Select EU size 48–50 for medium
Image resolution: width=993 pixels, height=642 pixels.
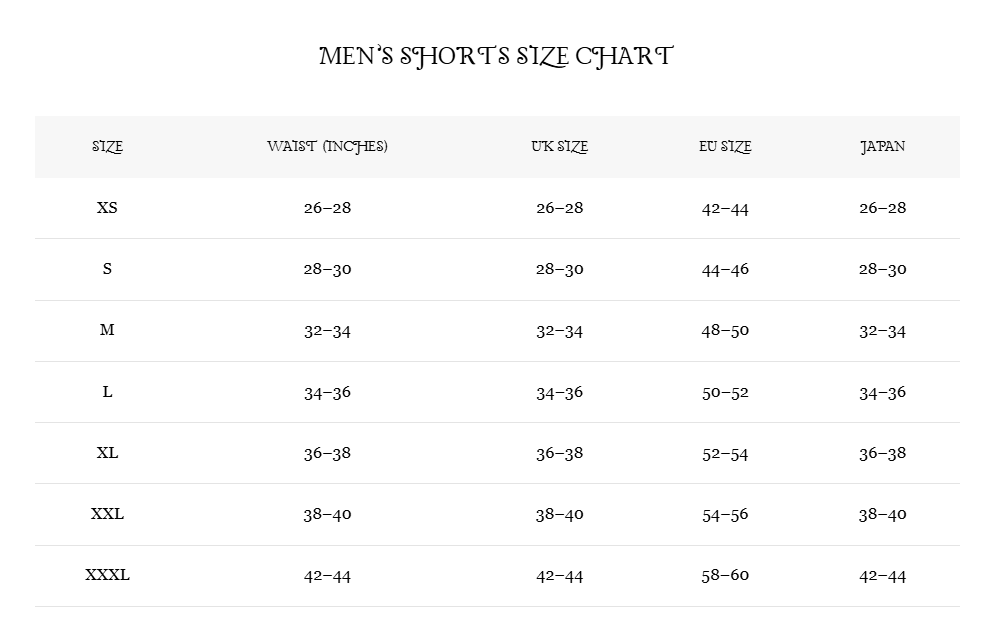tap(725, 330)
